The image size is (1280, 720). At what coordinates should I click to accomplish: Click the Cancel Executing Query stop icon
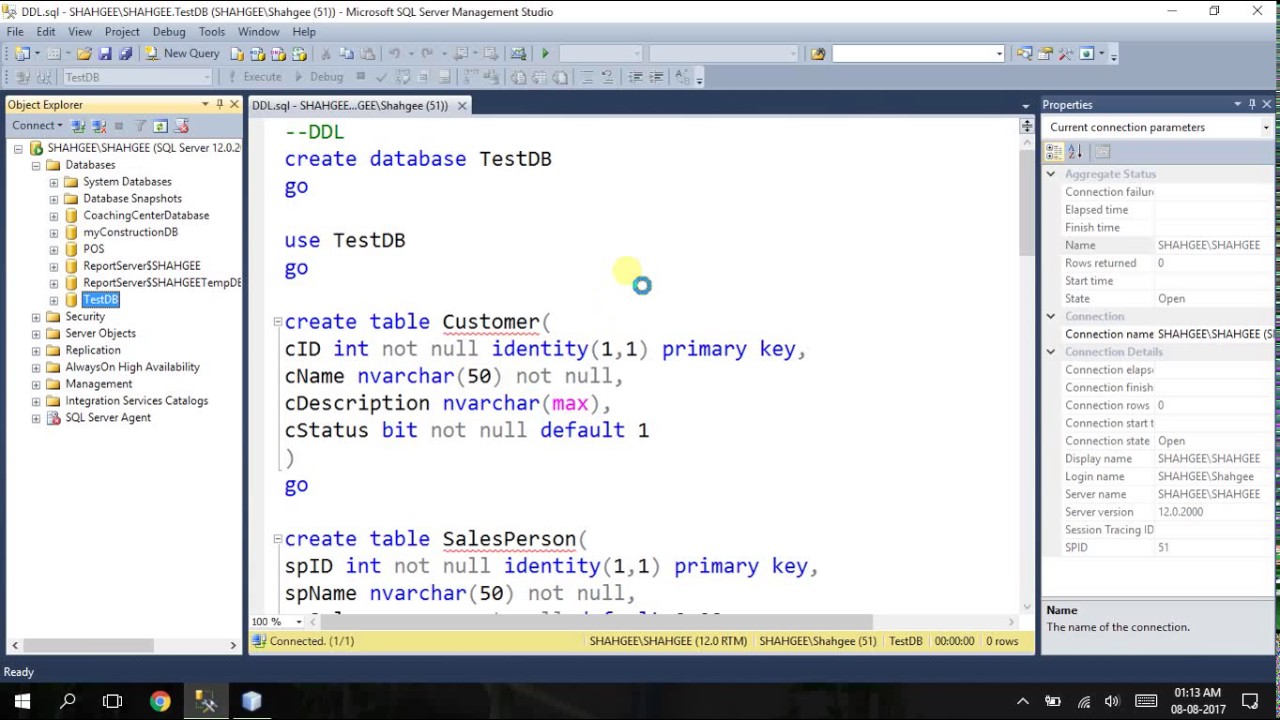361,77
